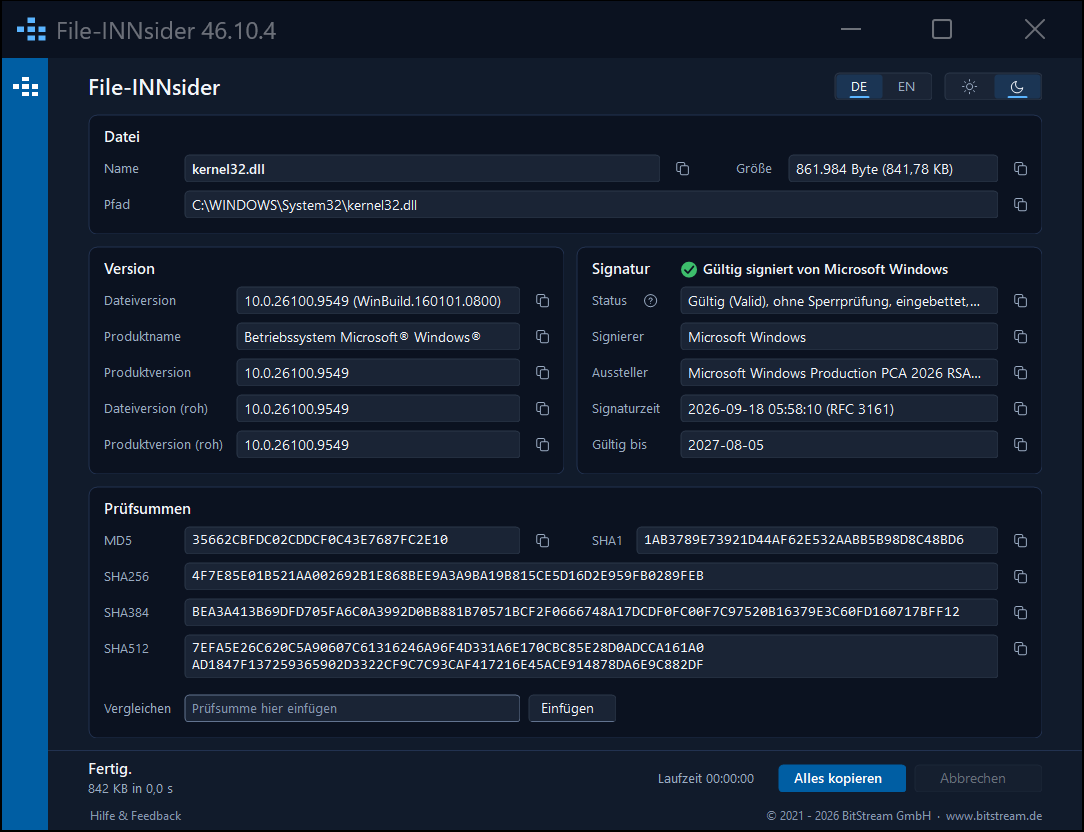This screenshot has height=832, width=1084.
Task: Maximize the File-INNsider window
Action: coord(942,29)
